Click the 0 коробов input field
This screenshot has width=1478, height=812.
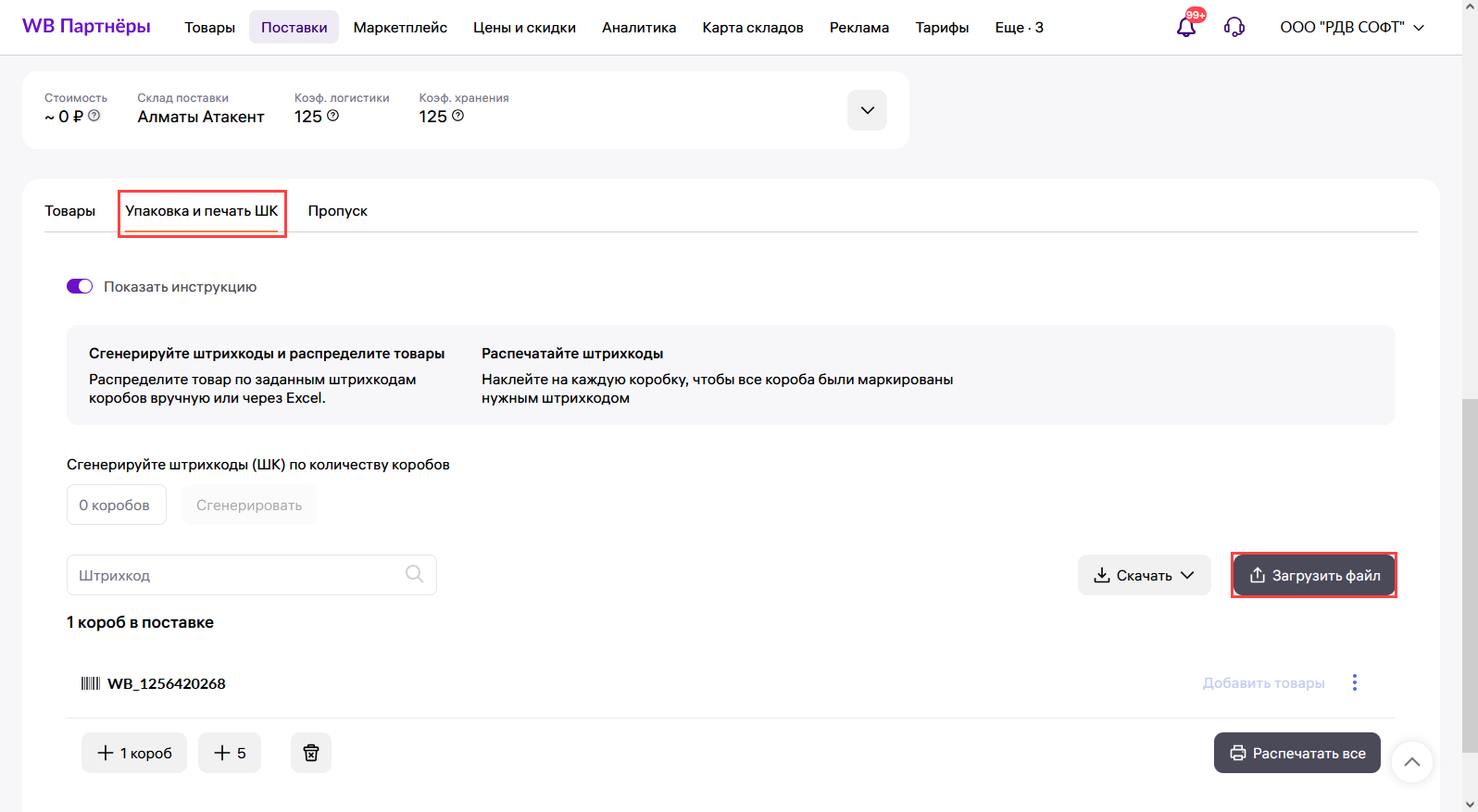(116, 505)
